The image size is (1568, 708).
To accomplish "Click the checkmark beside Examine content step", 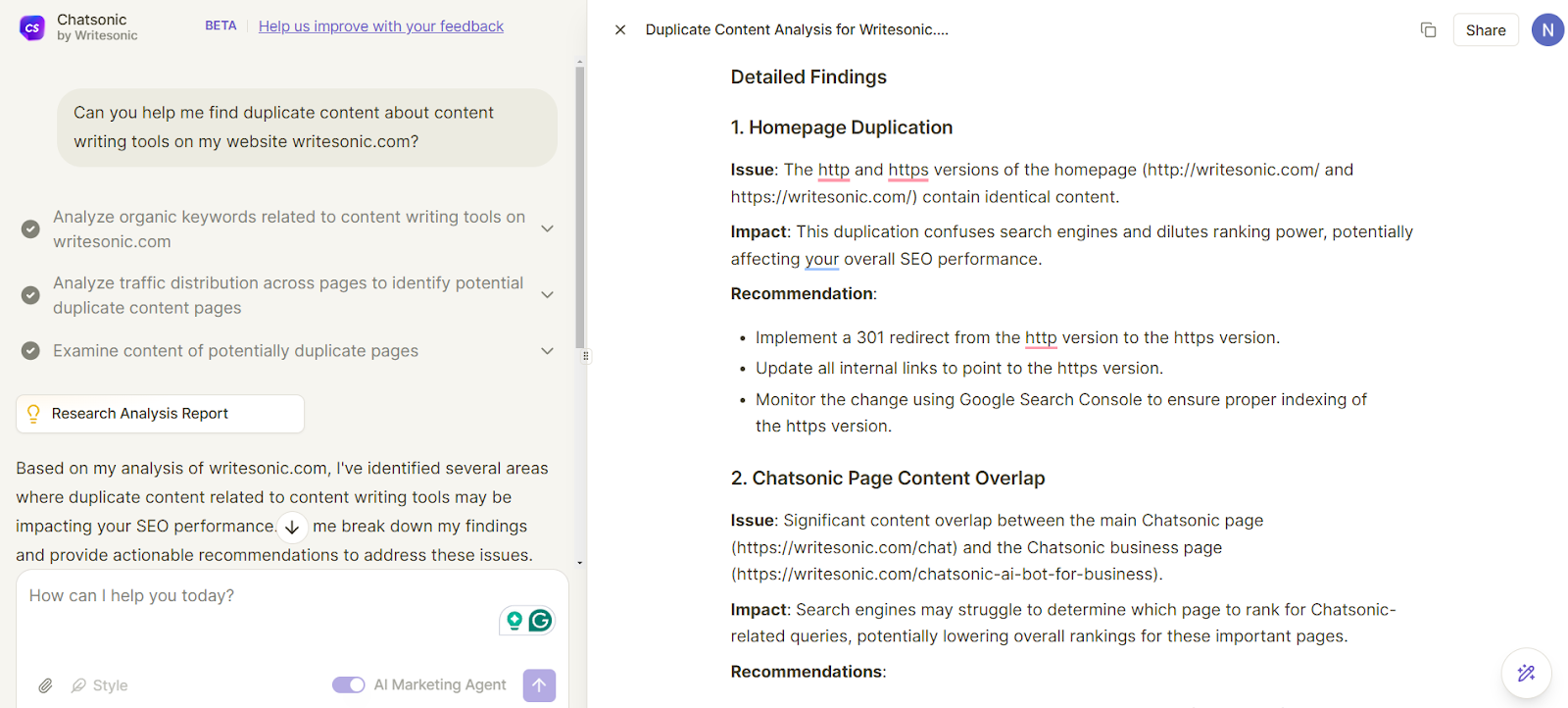I will click(x=30, y=351).
